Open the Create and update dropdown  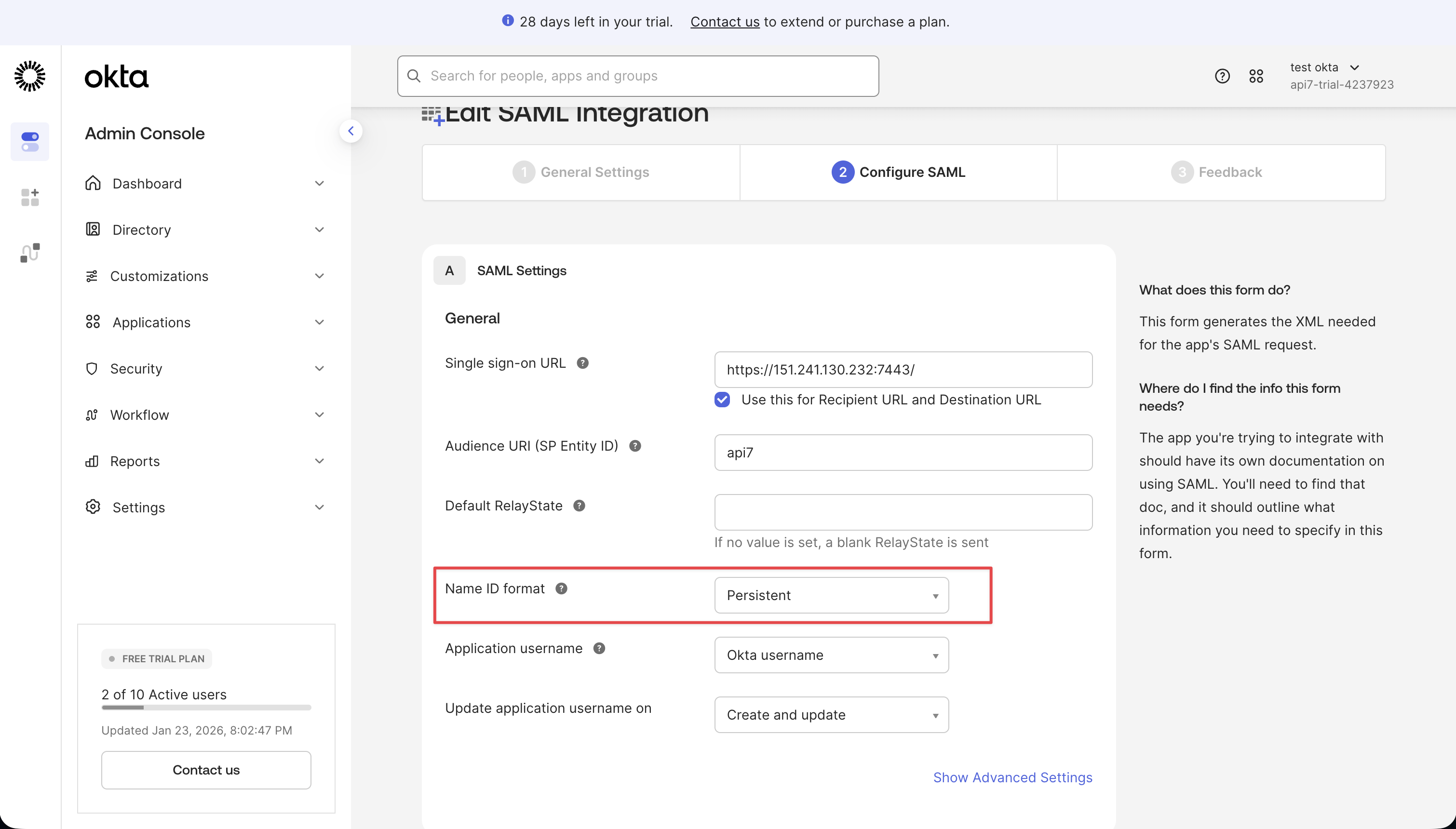click(831, 715)
